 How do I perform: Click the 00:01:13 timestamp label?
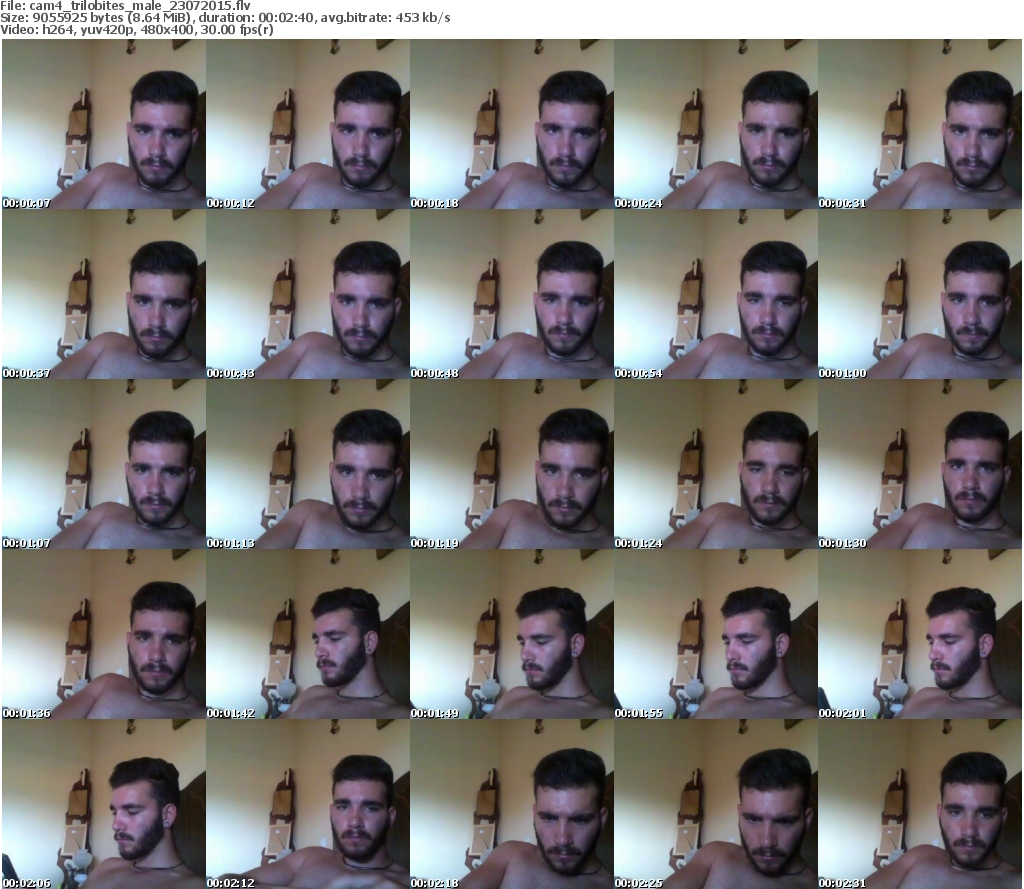coord(231,543)
